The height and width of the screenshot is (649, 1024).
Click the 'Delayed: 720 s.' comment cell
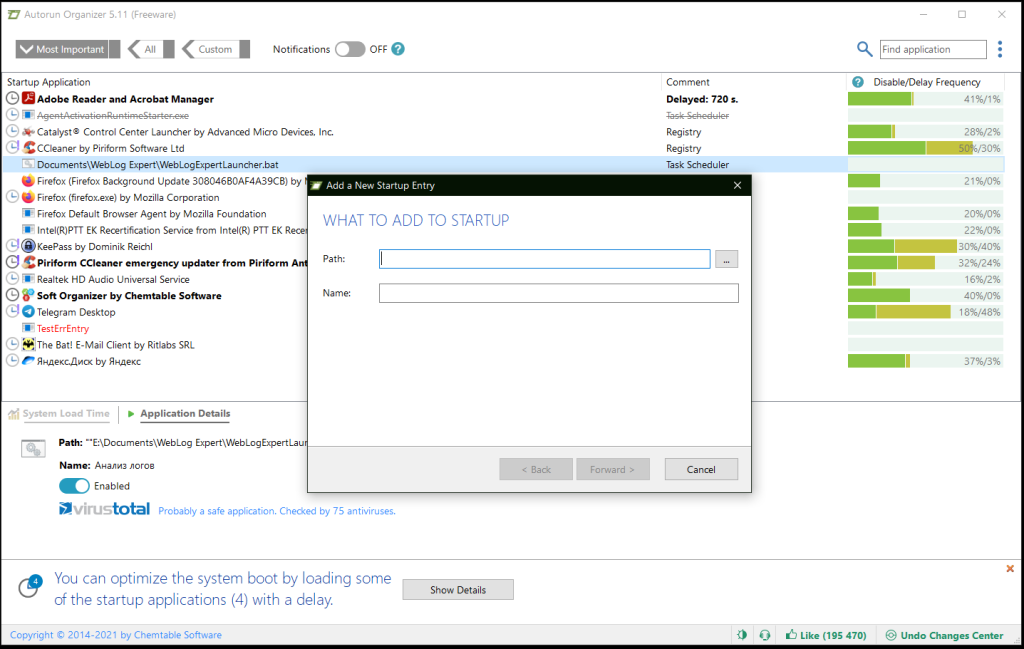702,99
